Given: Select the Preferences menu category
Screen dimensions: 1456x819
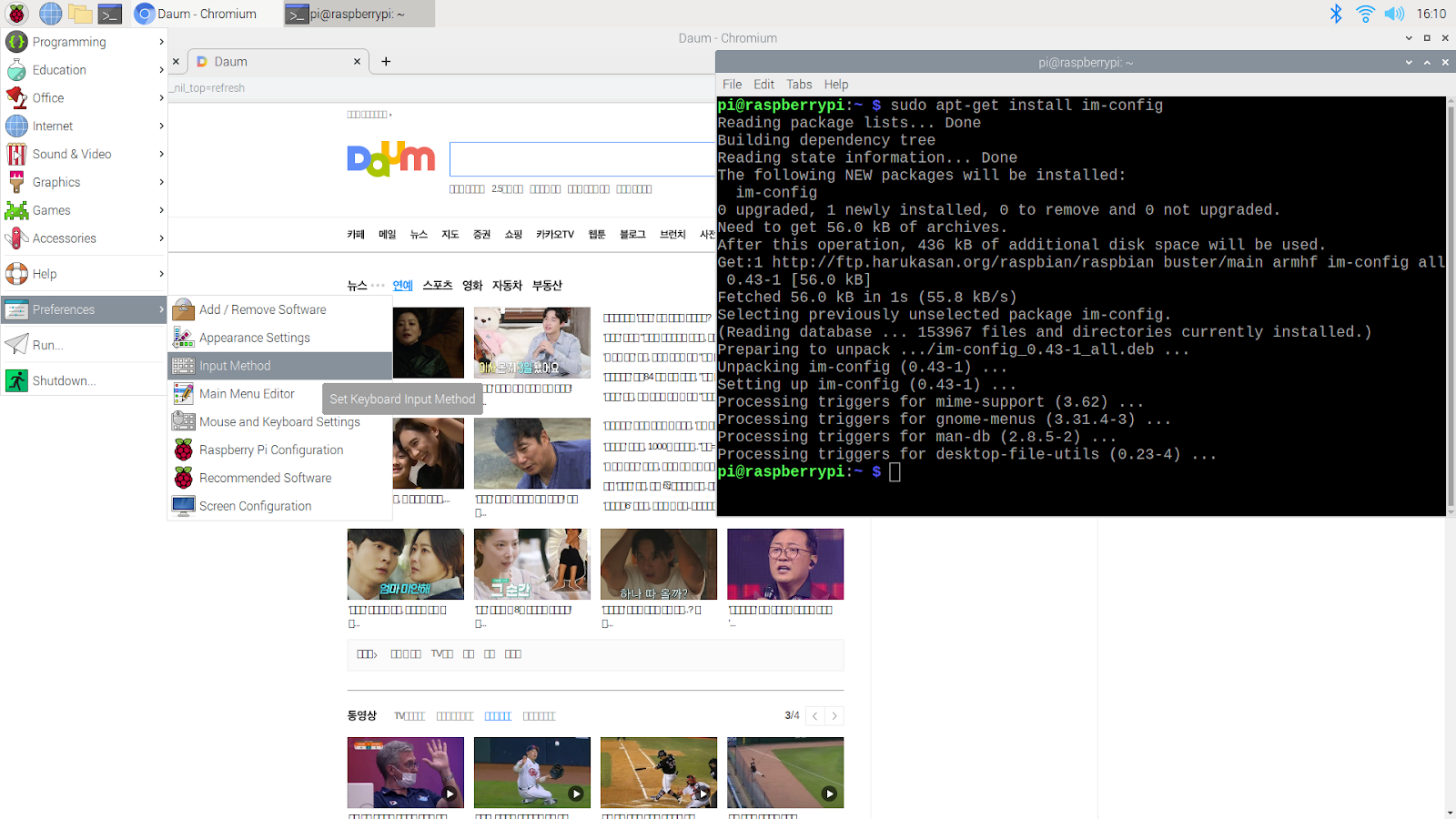Looking at the screenshot, I should pyautogui.click(x=85, y=309).
